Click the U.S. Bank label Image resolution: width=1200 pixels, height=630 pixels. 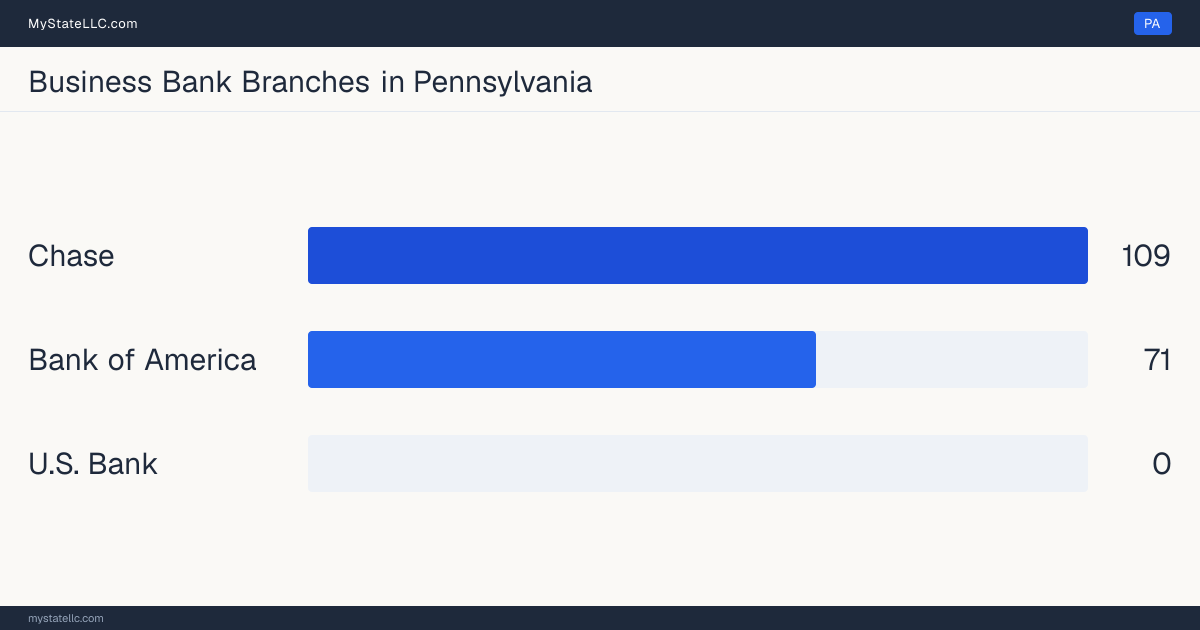click(x=93, y=464)
